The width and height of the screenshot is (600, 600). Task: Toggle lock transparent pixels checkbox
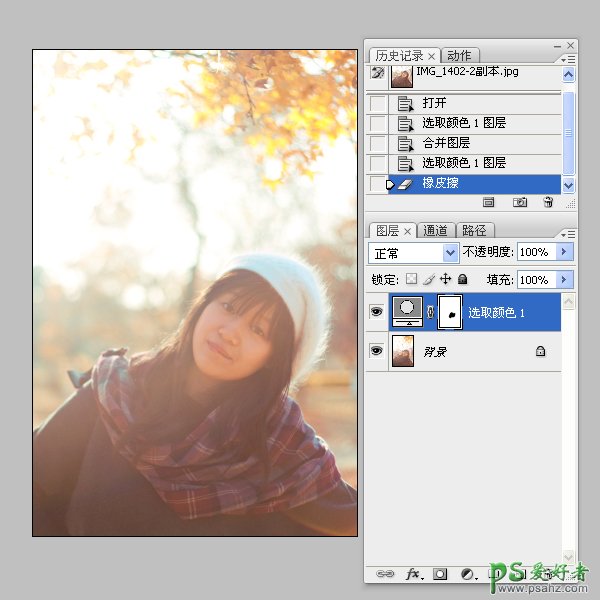(410, 280)
